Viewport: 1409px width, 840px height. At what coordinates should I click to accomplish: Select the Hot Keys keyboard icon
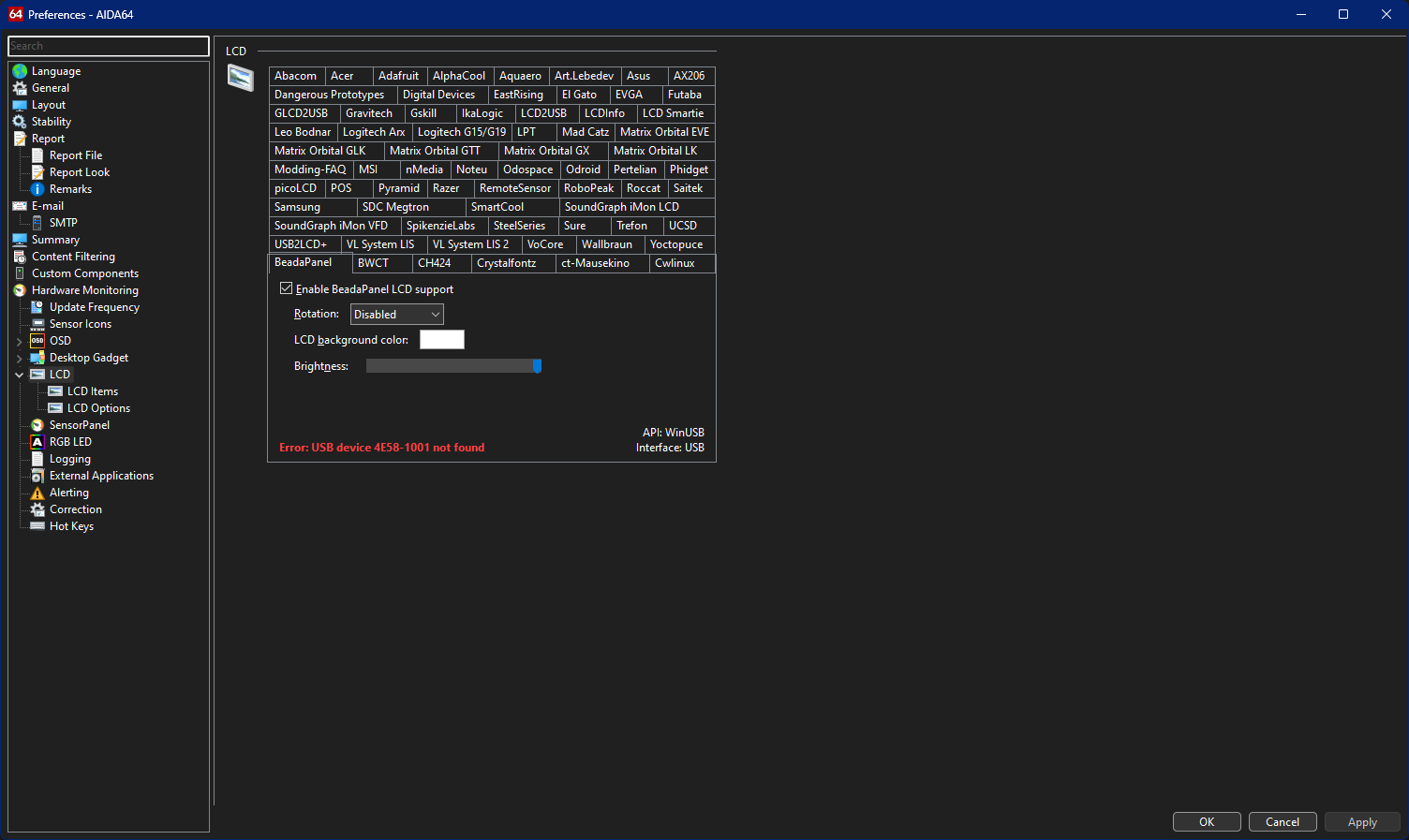coord(38,525)
